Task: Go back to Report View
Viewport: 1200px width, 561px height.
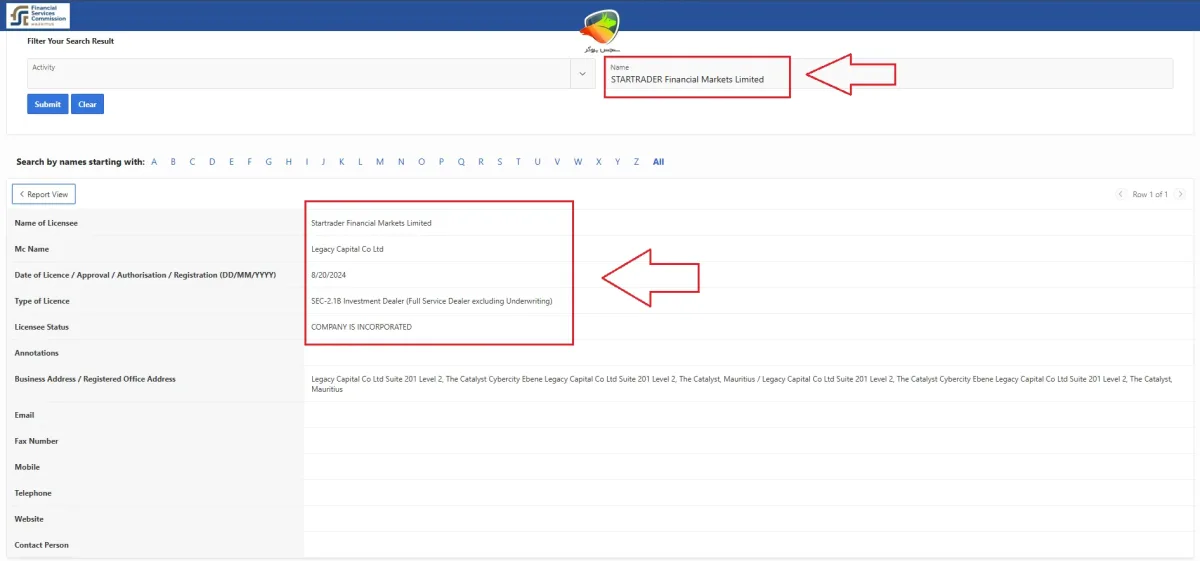Action: click(x=44, y=194)
